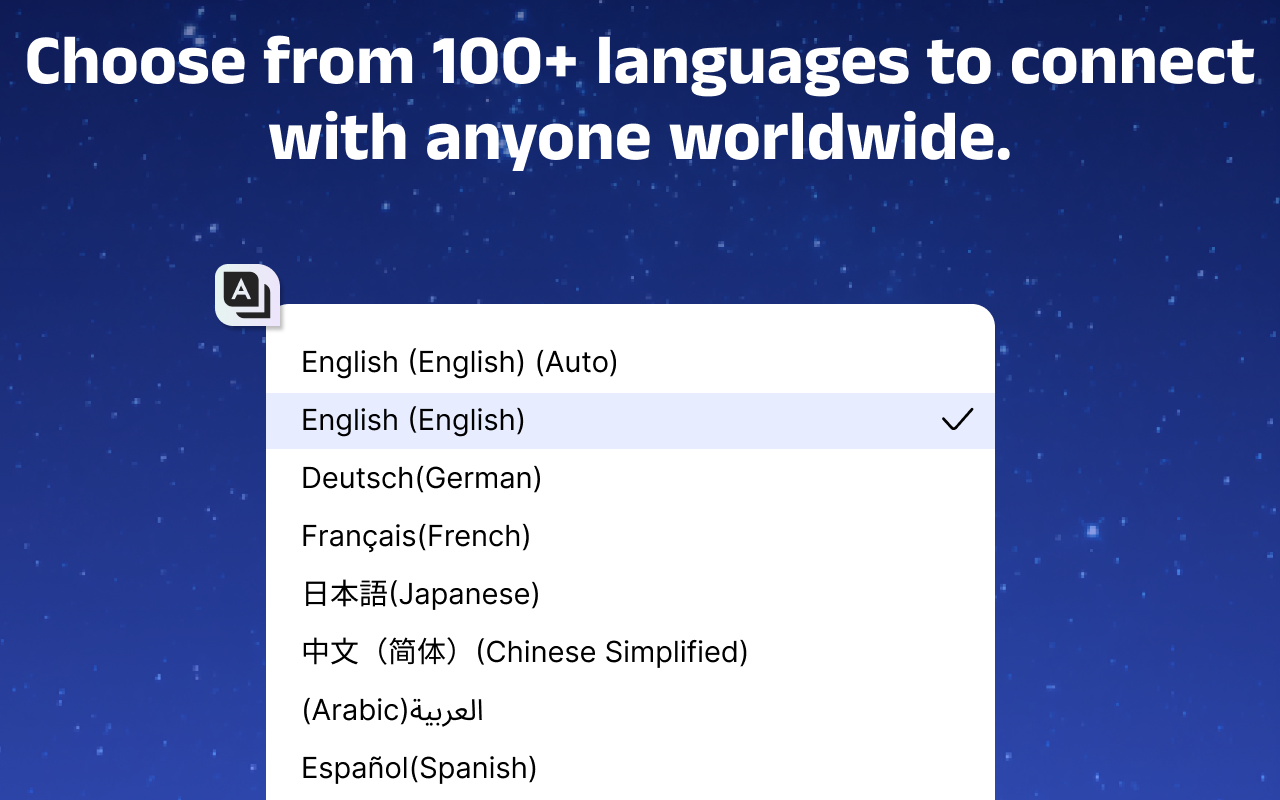Select the Japanese entry below French
Image resolution: width=1280 pixels, height=800 pixels.
point(420,593)
